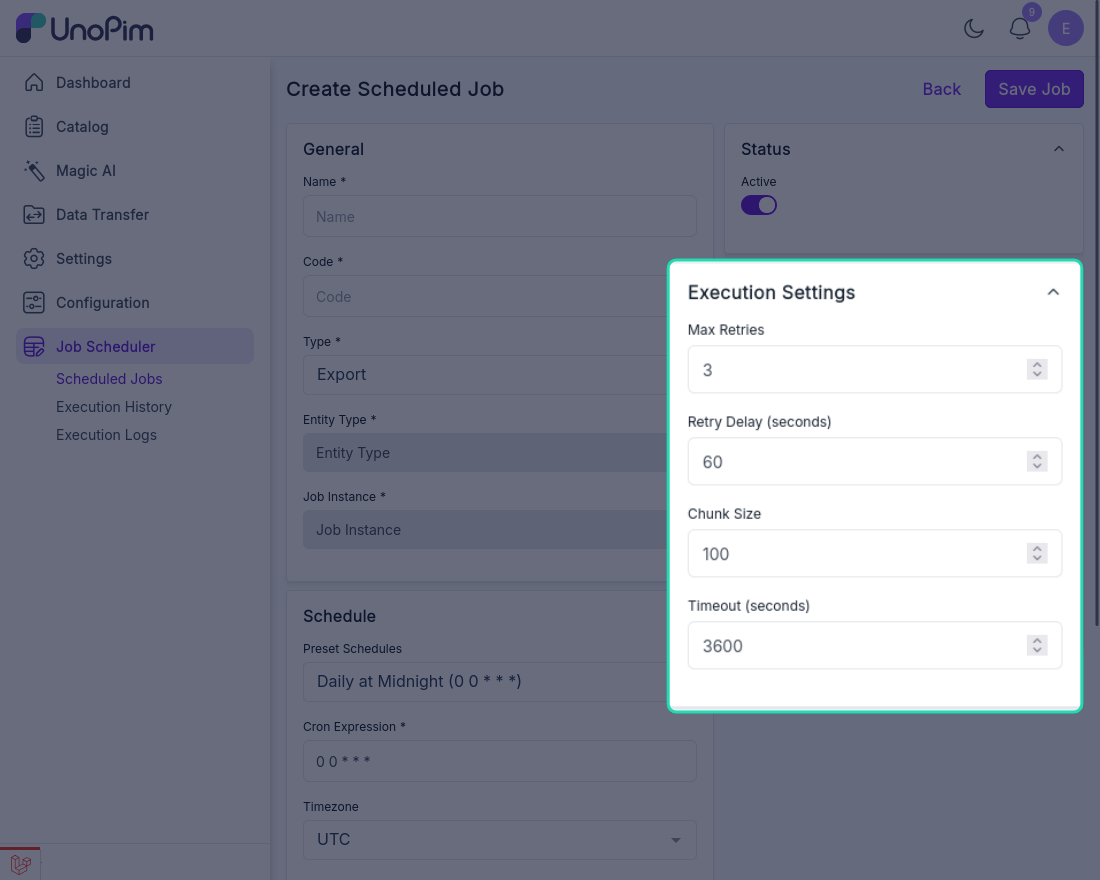Image resolution: width=1100 pixels, height=880 pixels.
Task: Click the notification count badge 9
Action: click(x=1031, y=12)
